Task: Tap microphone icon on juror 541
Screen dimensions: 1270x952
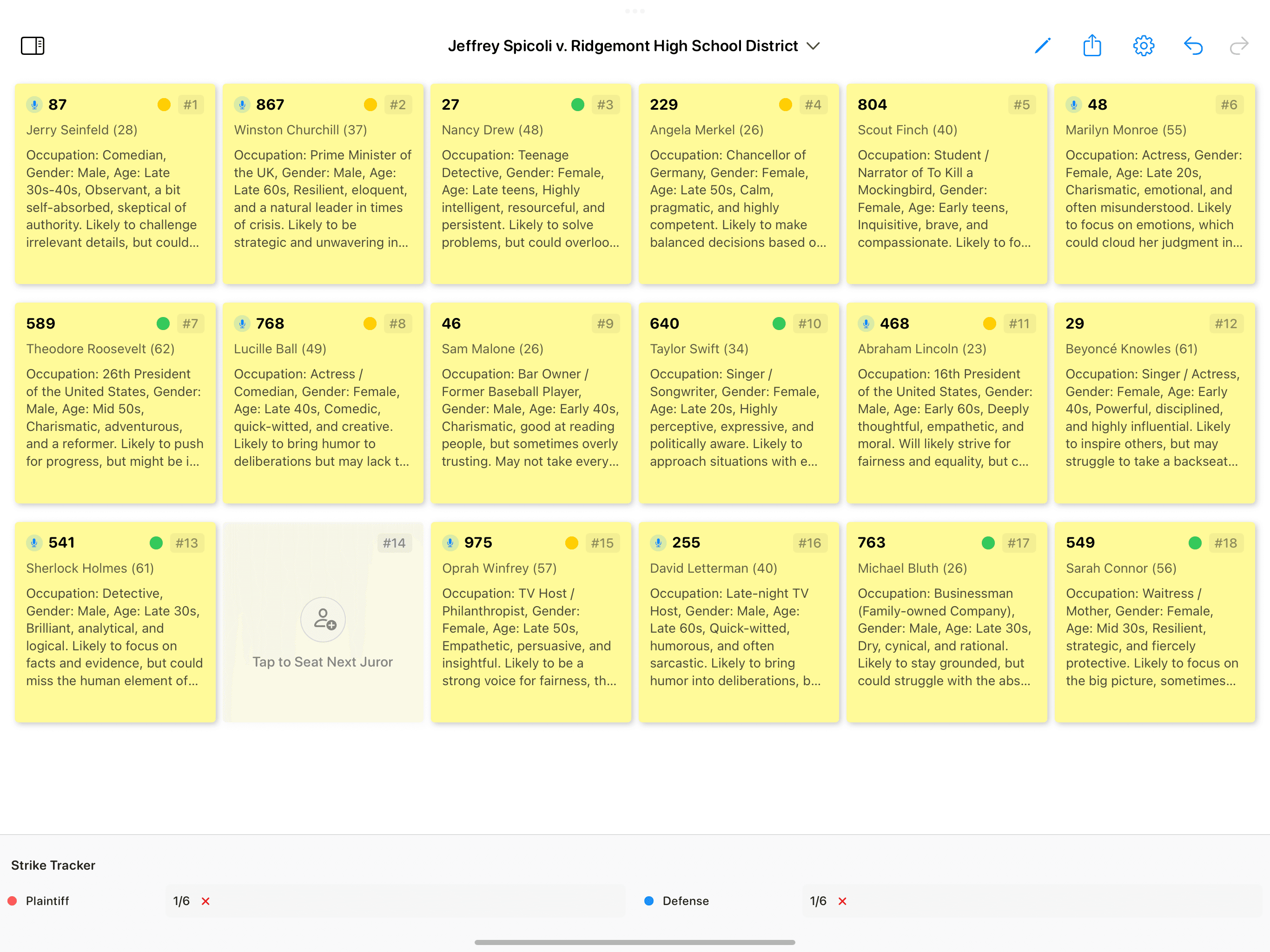Action: tap(34, 542)
